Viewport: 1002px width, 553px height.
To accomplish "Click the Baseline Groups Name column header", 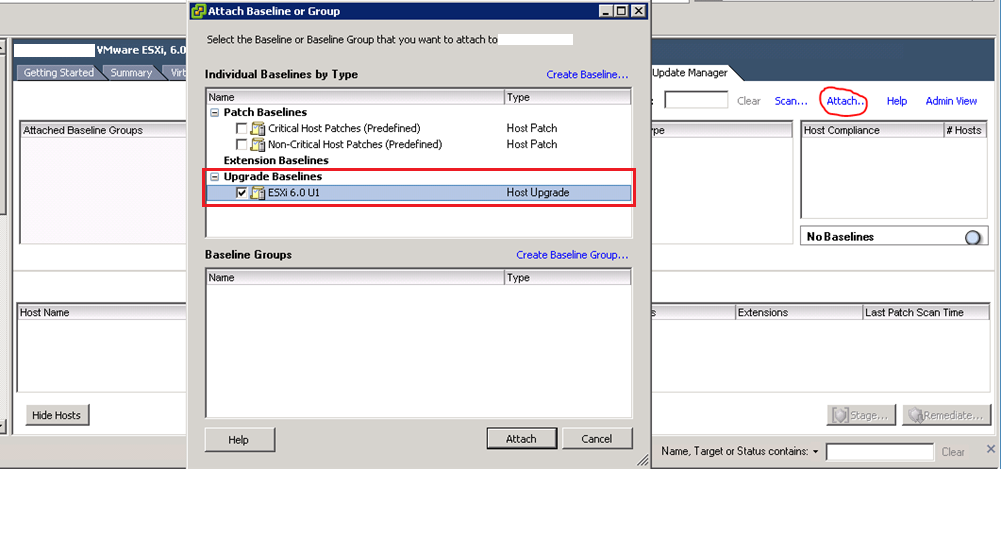I will click(355, 277).
